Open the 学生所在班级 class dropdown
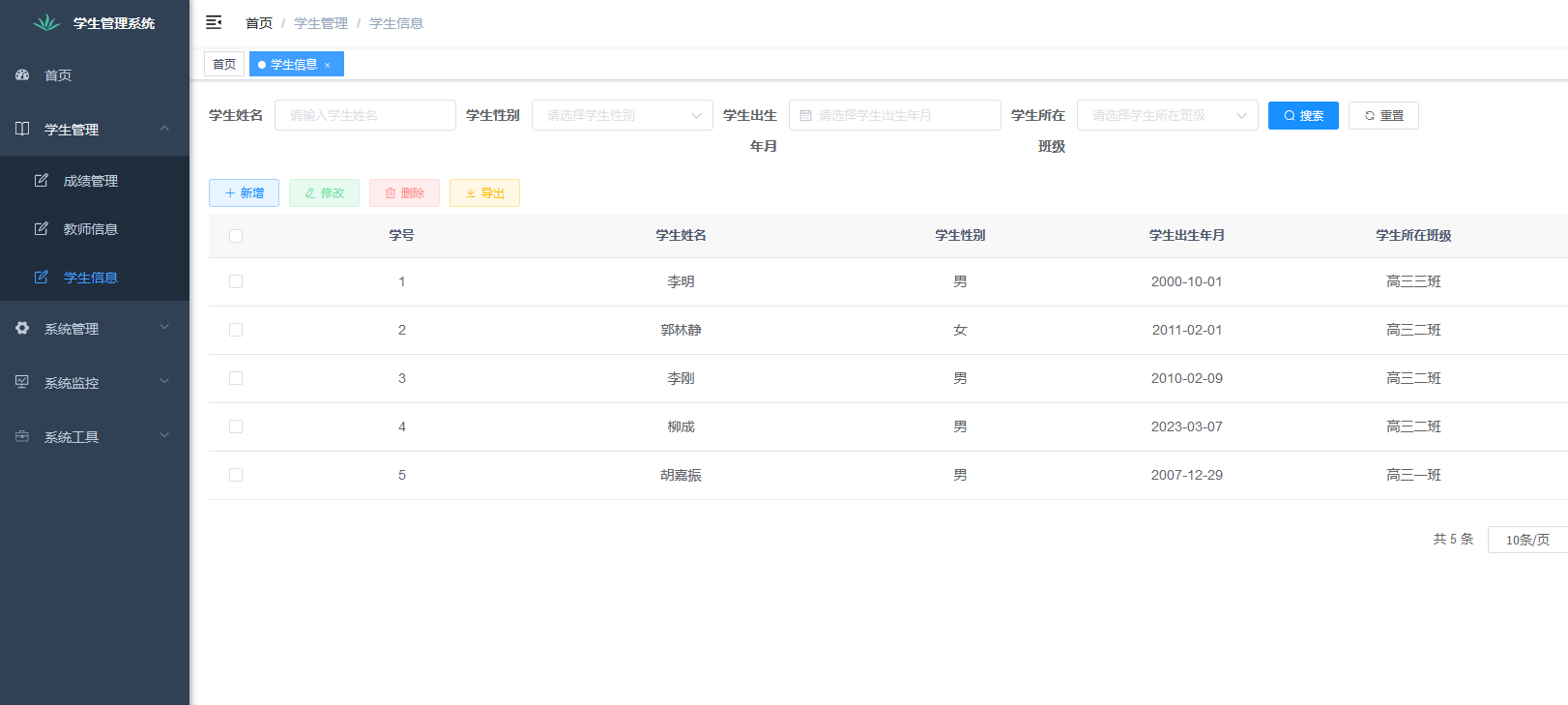Viewport: 1568px width, 705px height. pyautogui.click(x=1168, y=115)
